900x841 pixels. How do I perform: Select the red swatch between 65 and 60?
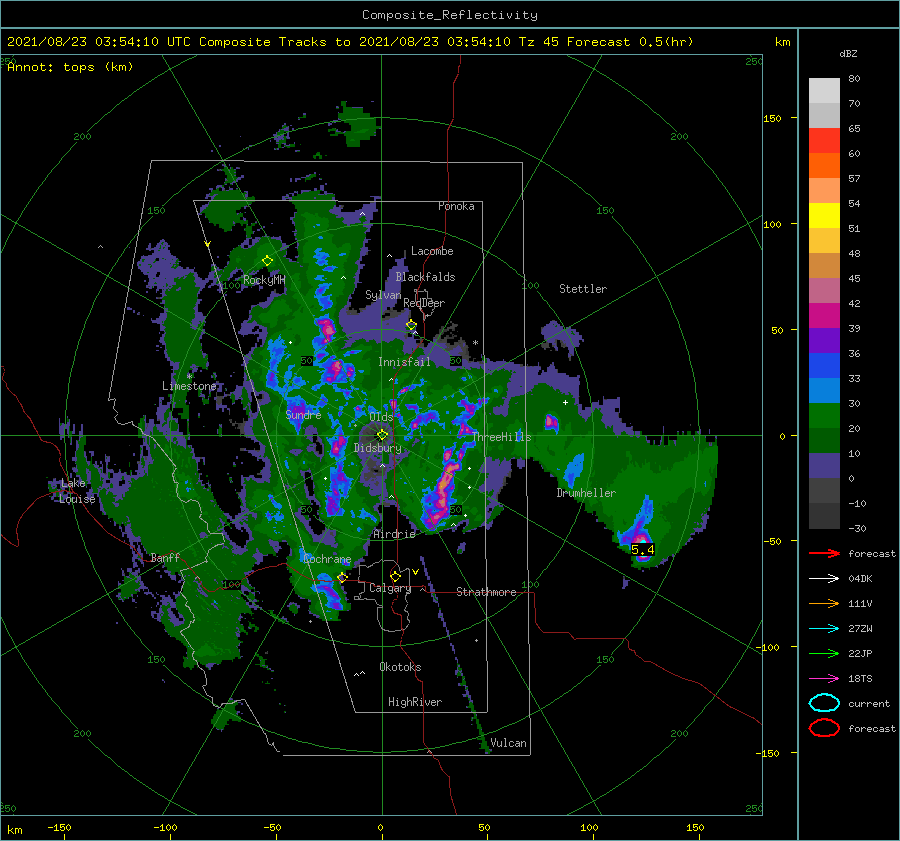[824, 141]
